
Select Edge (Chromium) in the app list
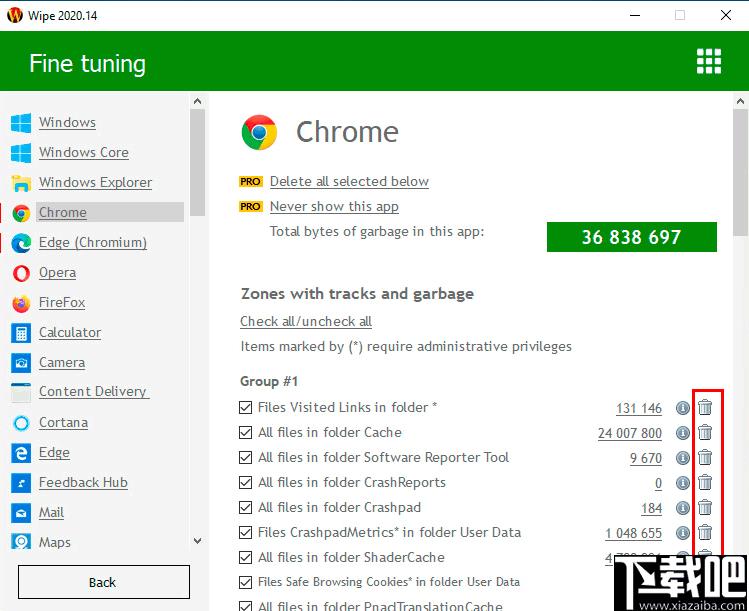93,243
